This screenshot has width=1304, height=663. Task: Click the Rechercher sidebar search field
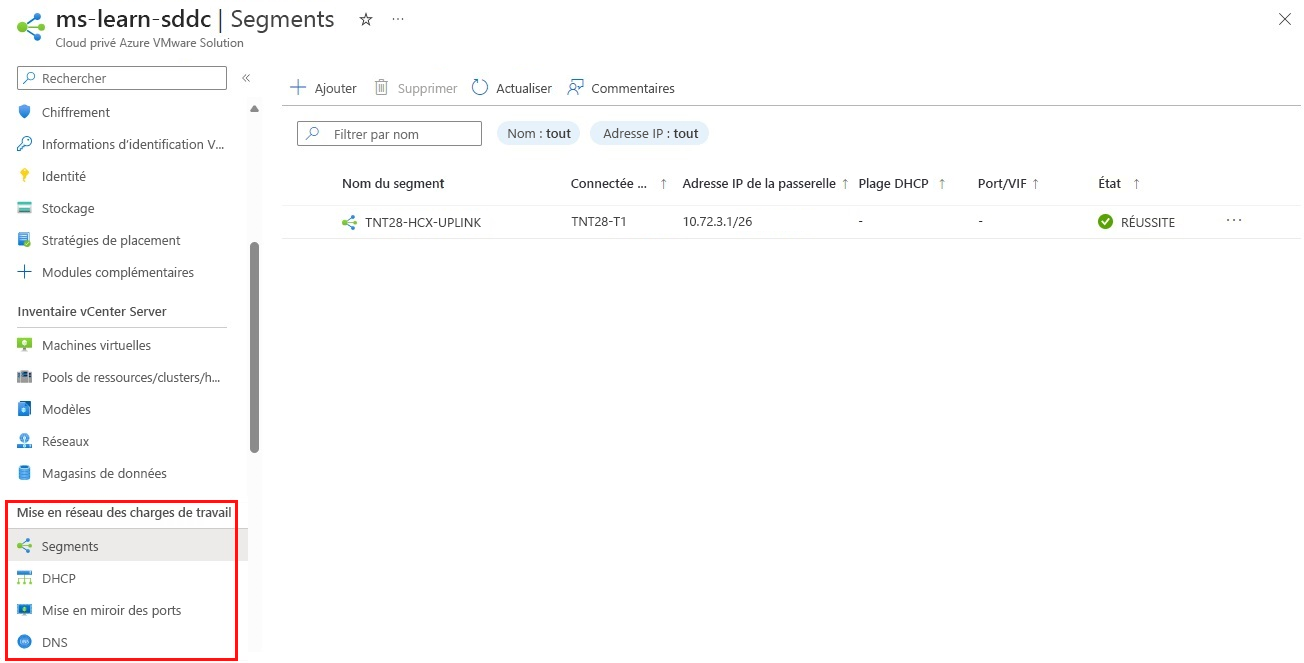(x=122, y=78)
